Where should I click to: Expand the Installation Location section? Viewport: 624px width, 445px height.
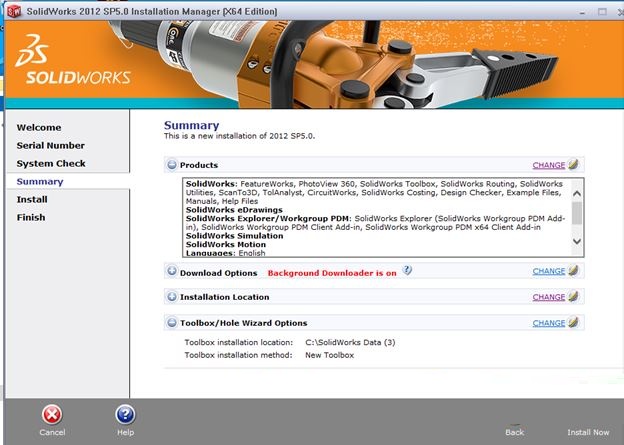[172, 297]
